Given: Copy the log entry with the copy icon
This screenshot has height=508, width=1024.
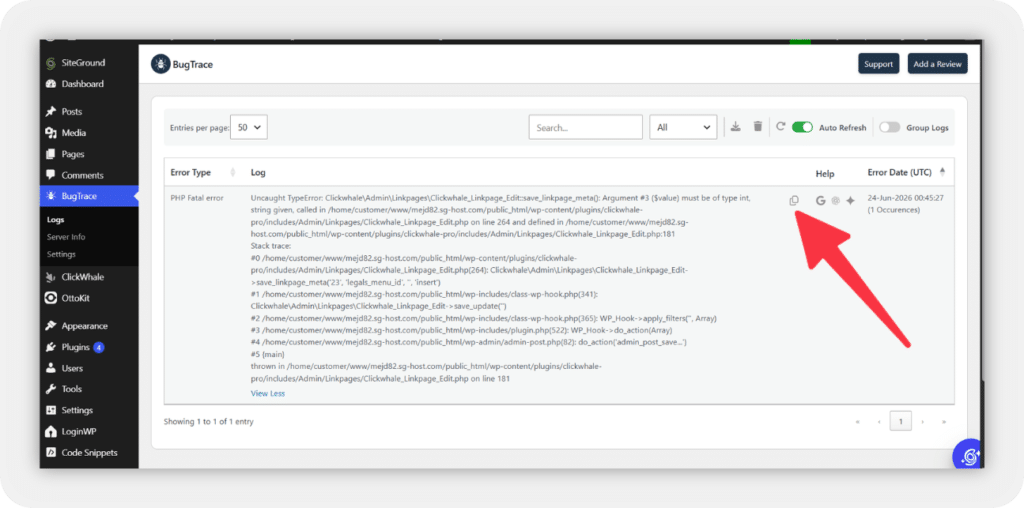Looking at the screenshot, I should [x=793, y=200].
